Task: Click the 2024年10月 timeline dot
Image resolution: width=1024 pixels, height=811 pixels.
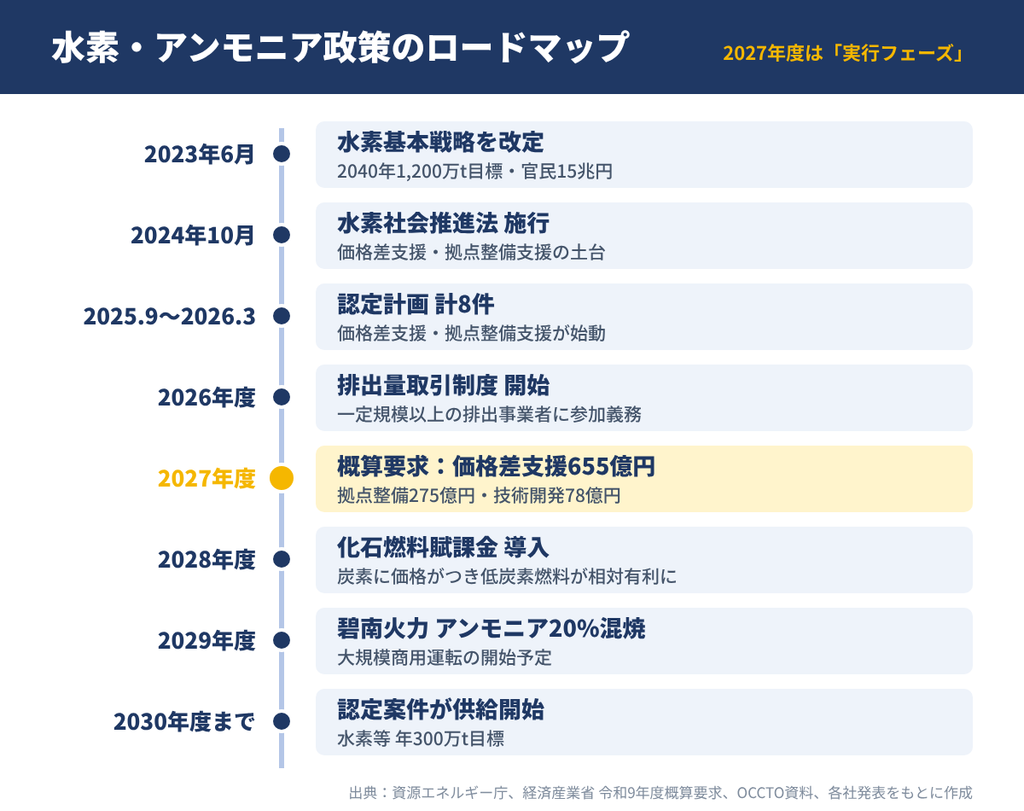Action: 281,235
